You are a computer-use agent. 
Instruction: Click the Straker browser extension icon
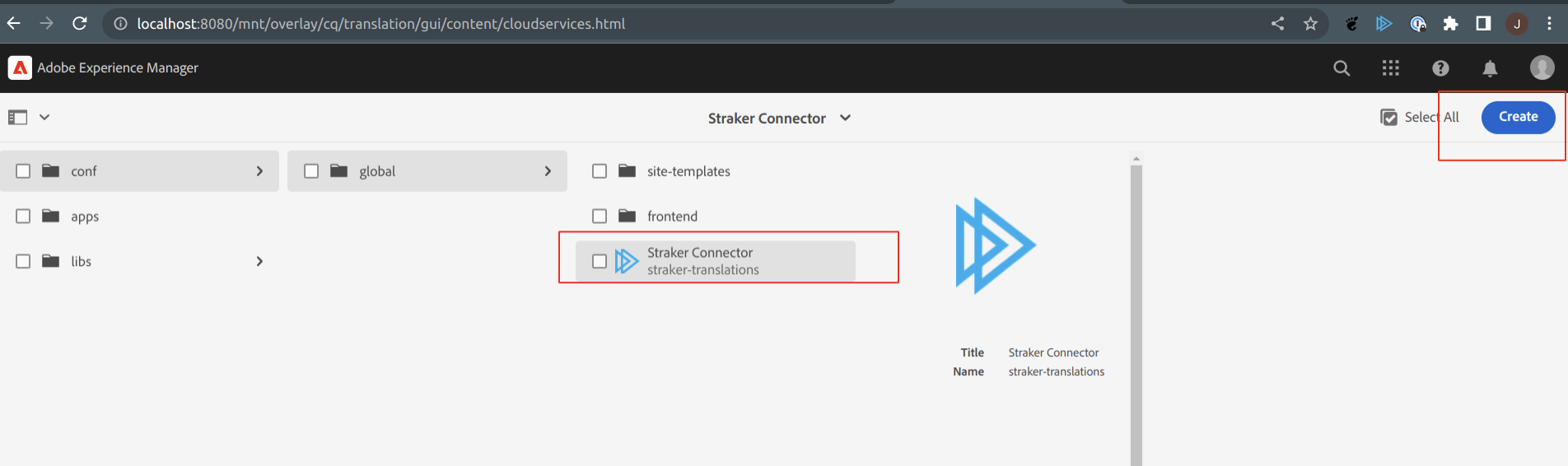coord(1384,24)
